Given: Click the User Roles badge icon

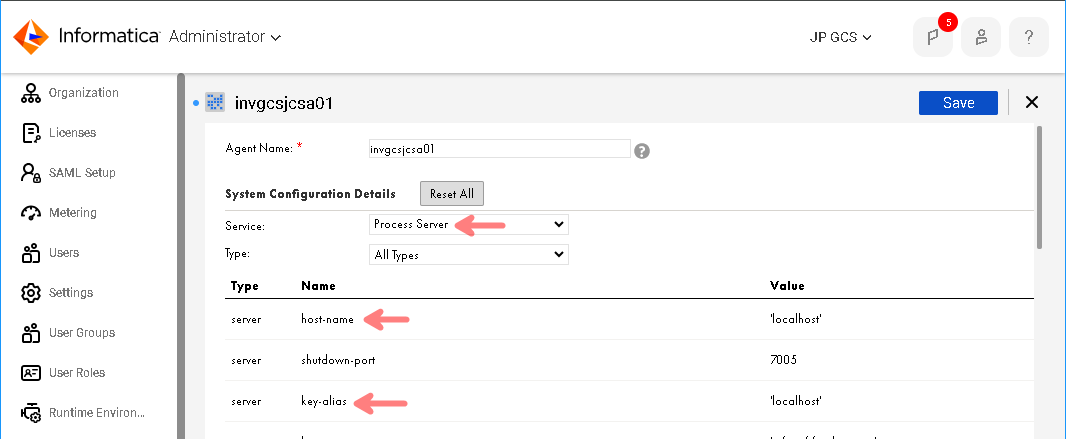Looking at the screenshot, I should point(31,373).
